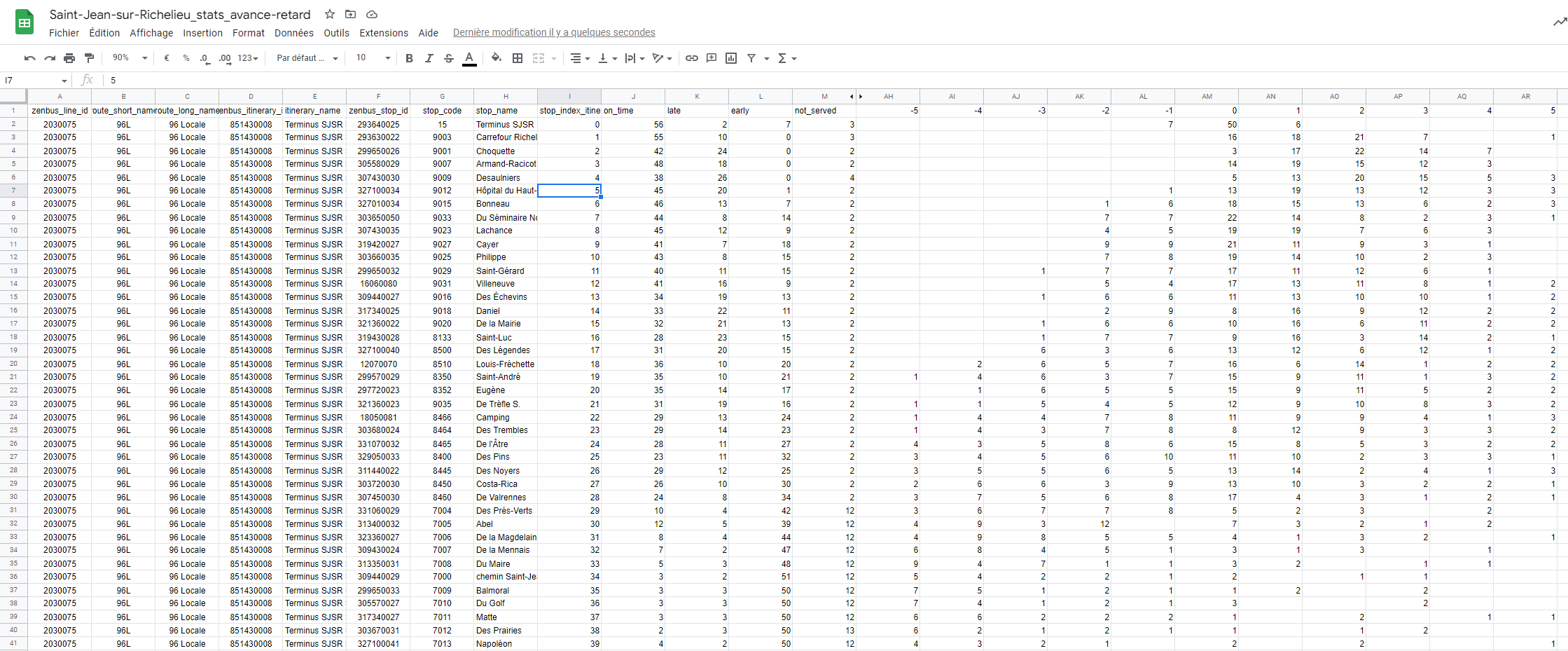The height and width of the screenshot is (651, 1568).
Task: Select column AM header
Action: point(1207,96)
